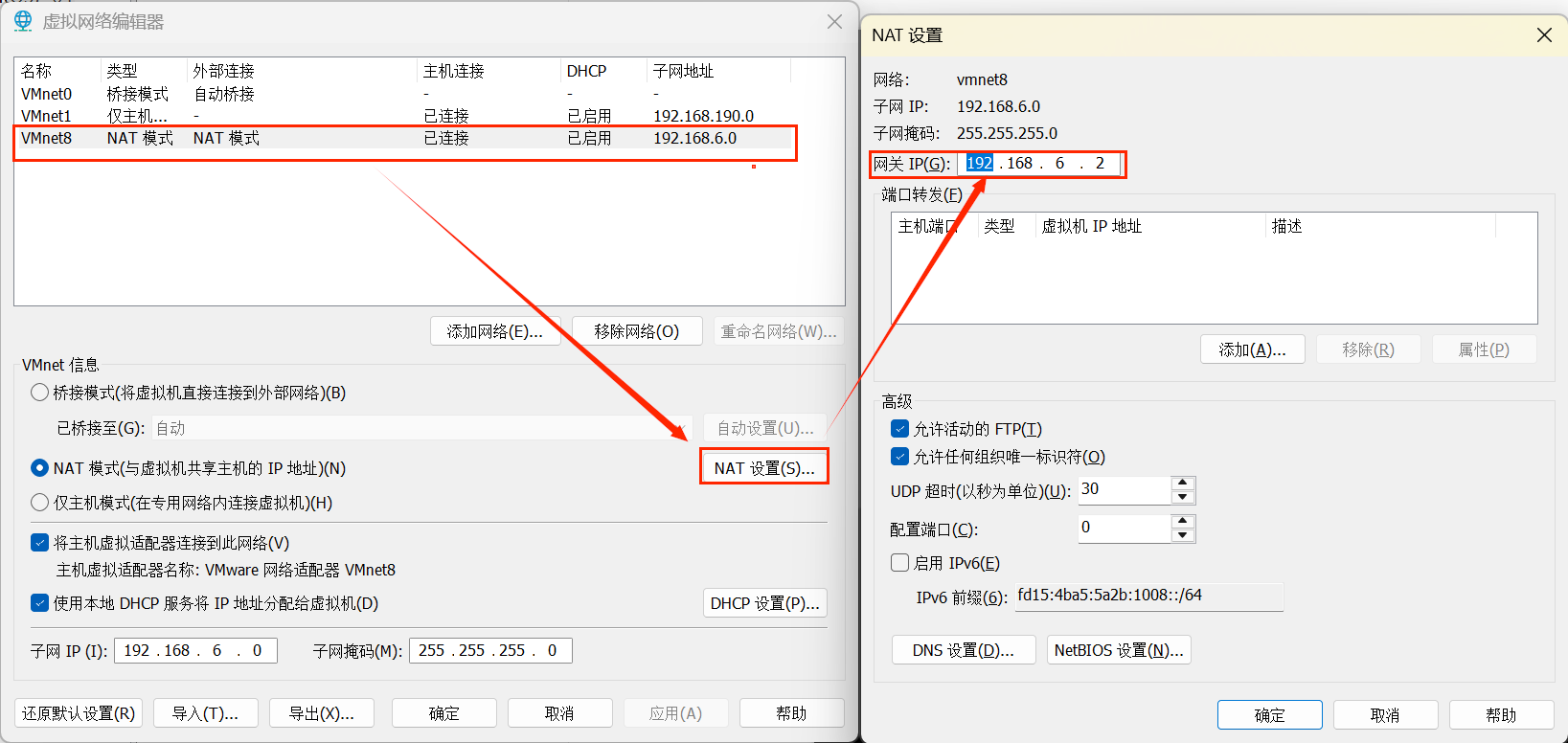The image size is (1568, 743).
Task: Click the 子网掩码 input field
Action: 490,651
